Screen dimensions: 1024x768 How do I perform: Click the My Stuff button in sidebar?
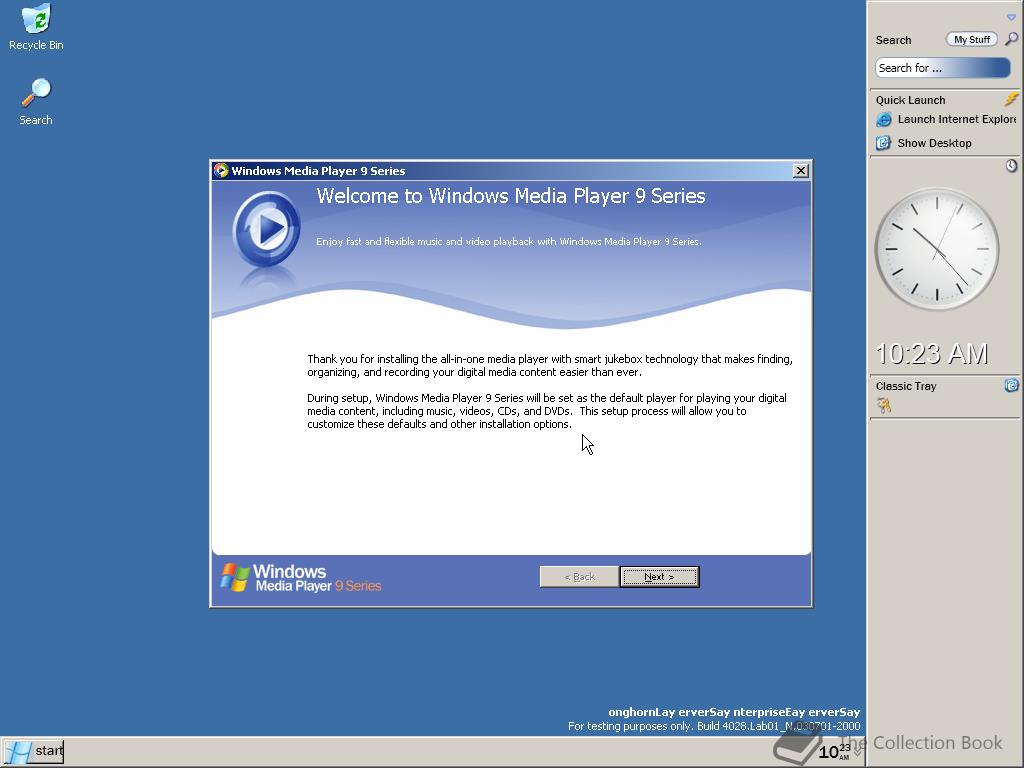pos(971,39)
